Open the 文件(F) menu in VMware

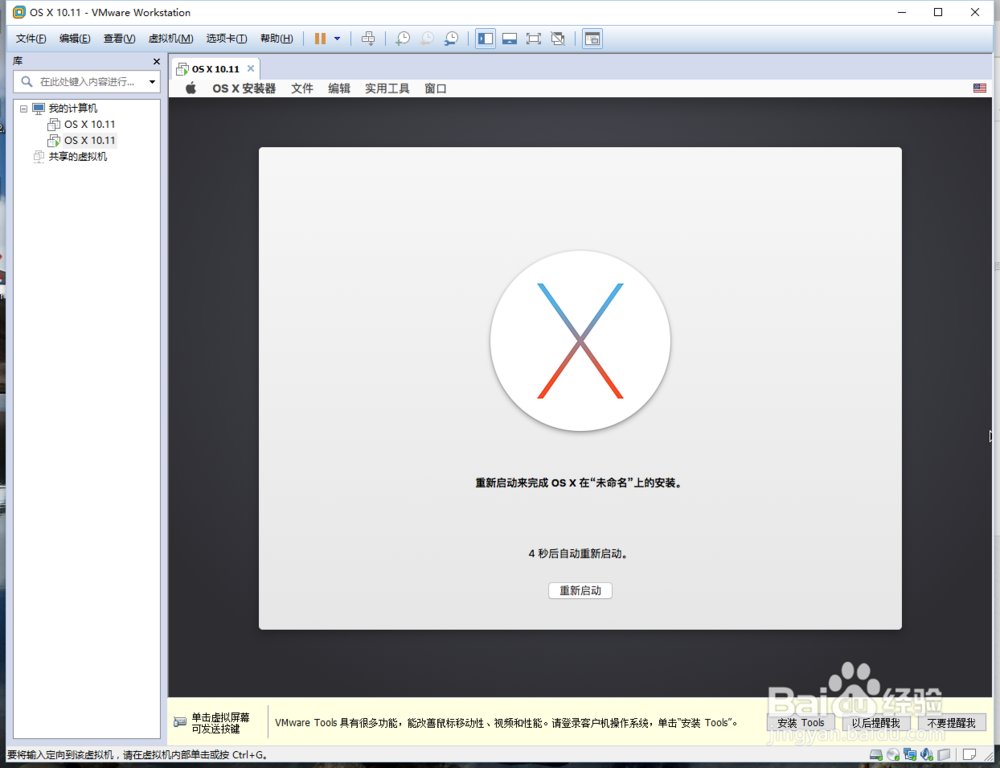31,39
